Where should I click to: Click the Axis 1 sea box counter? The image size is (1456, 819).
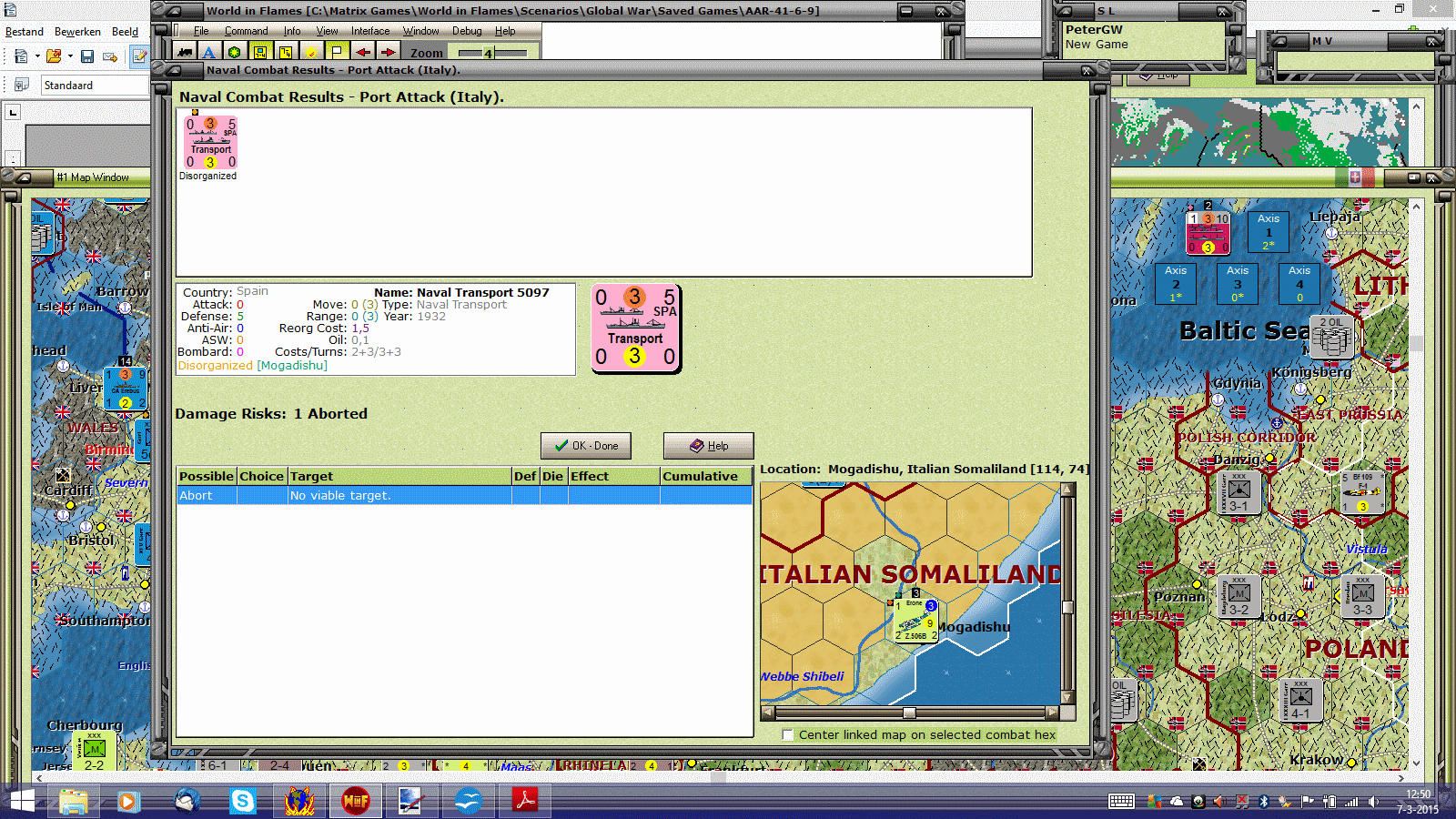[1269, 232]
